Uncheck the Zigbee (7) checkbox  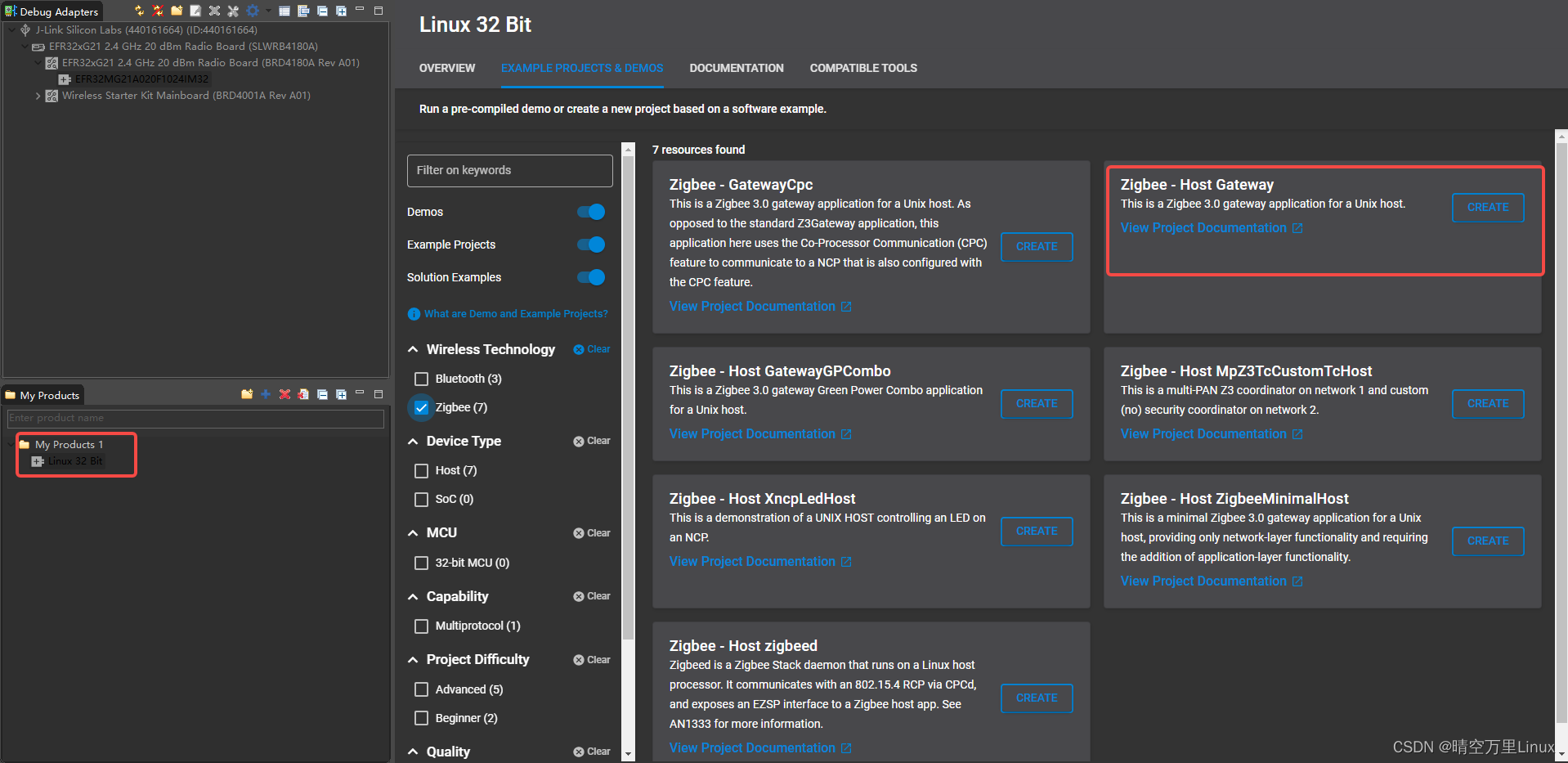click(421, 407)
